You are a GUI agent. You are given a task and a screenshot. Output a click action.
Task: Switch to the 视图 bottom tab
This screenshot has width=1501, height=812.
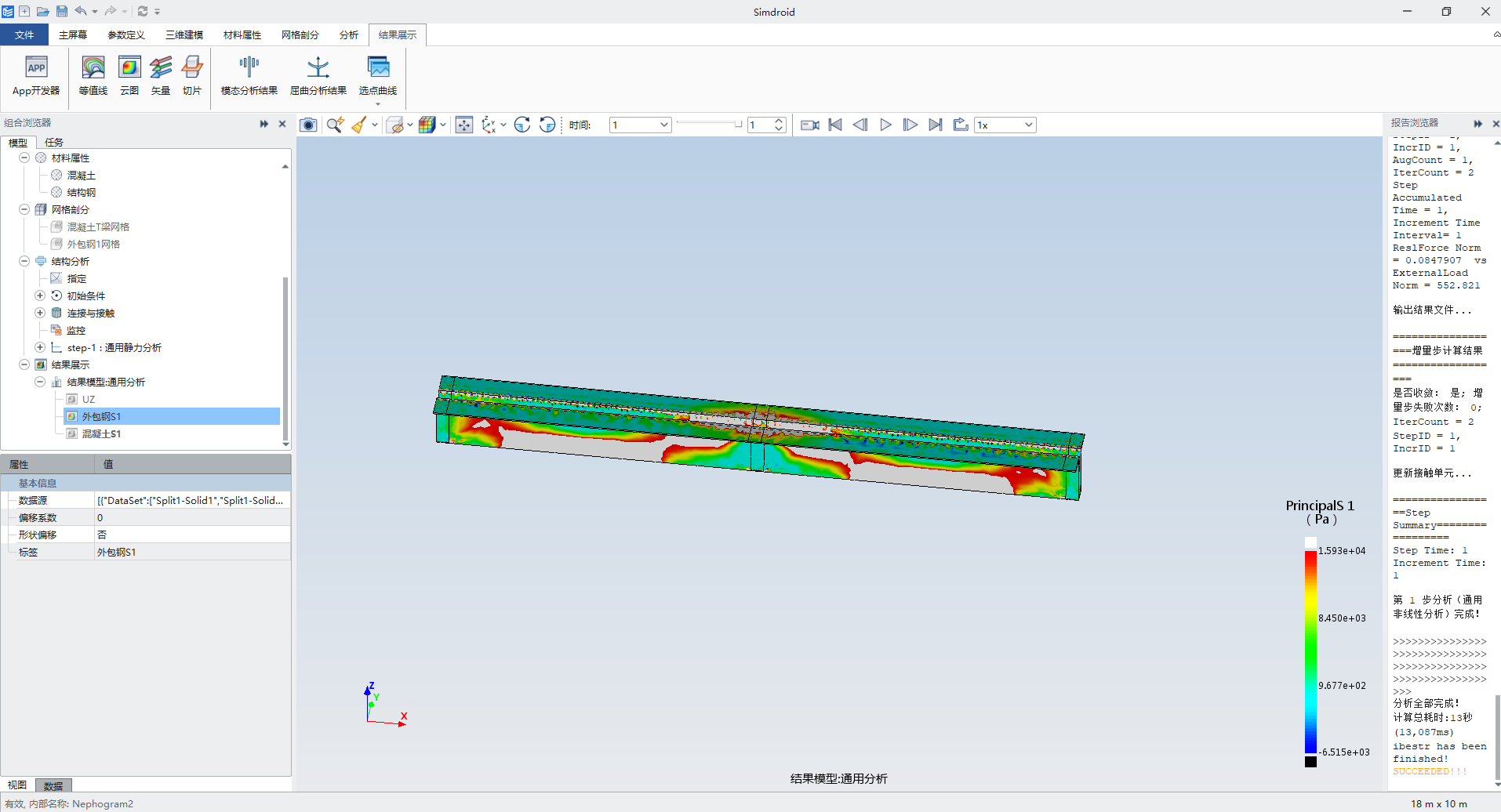tap(17, 785)
